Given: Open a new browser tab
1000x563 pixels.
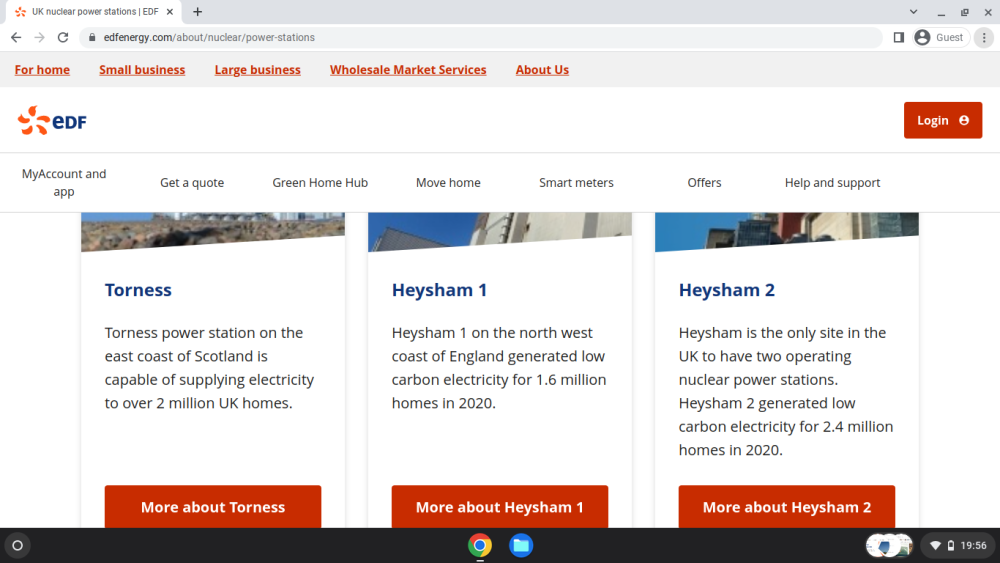Looking at the screenshot, I should click(198, 11).
